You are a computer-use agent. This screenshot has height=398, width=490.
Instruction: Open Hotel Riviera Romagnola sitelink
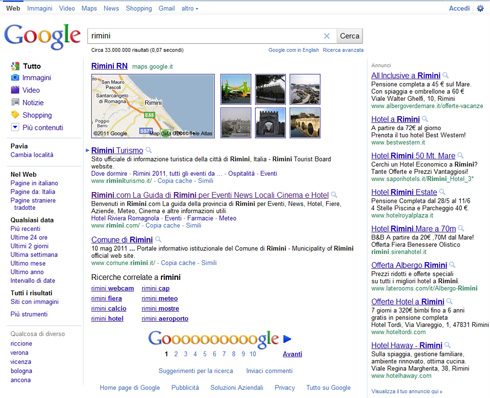tap(125, 218)
